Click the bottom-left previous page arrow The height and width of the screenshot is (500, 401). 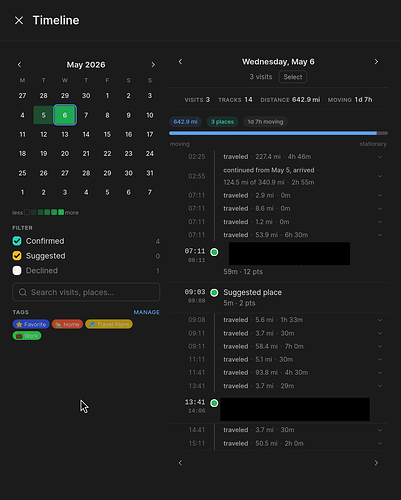[x=180, y=463]
